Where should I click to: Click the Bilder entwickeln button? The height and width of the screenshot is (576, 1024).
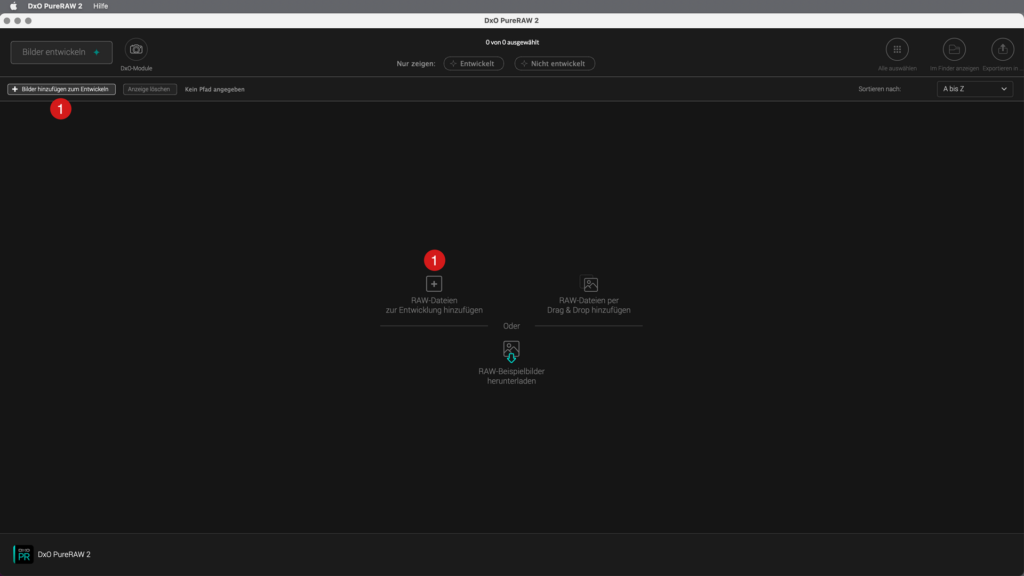point(61,52)
